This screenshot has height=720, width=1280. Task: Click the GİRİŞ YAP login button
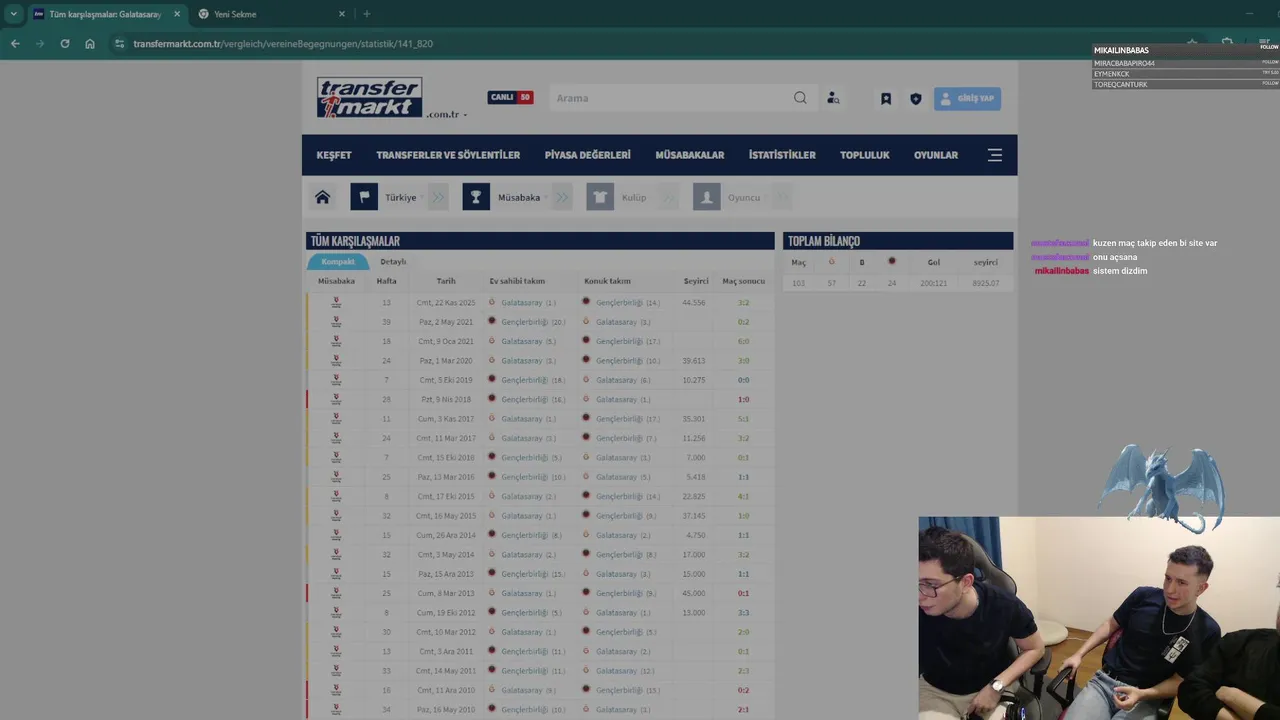(x=967, y=98)
